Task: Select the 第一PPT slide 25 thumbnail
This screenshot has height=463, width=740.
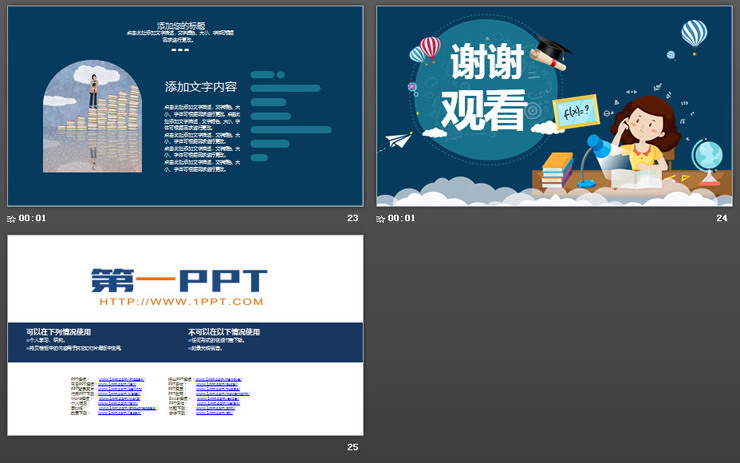Action: pyautogui.click(x=185, y=335)
